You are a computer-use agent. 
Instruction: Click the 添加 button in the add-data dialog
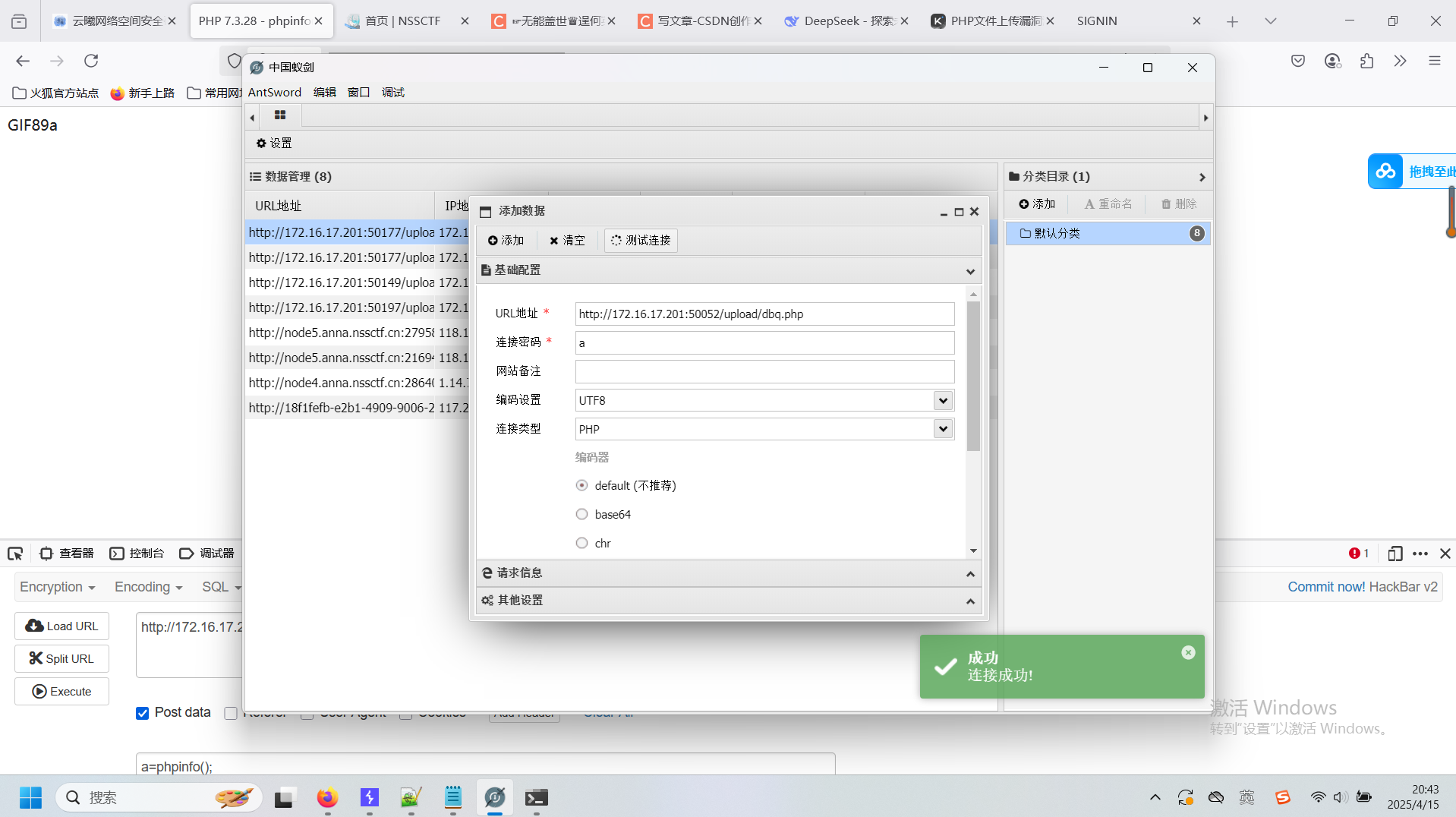click(506, 241)
